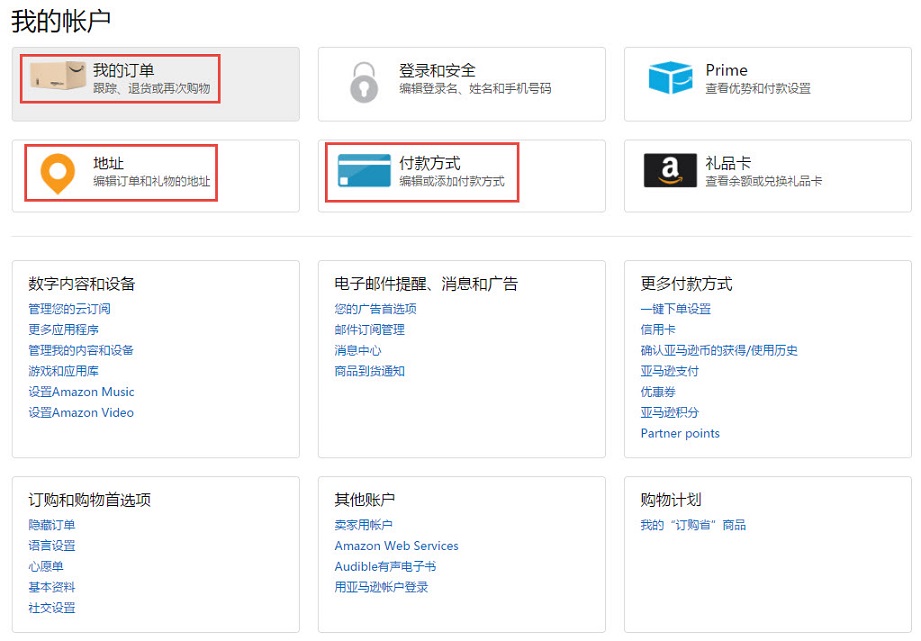Screen dimensions: 921x641
Task: Click 其他账户 section heading
Action: pyautogui.click(x=364, y=500)
